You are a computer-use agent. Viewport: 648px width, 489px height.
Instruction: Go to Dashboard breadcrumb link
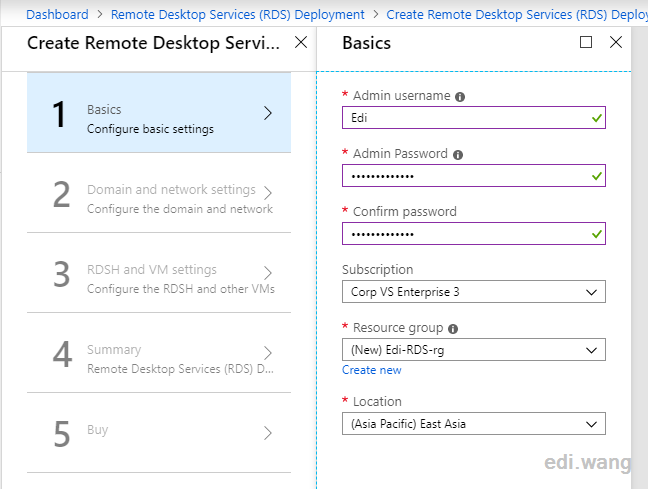(57, 14)
